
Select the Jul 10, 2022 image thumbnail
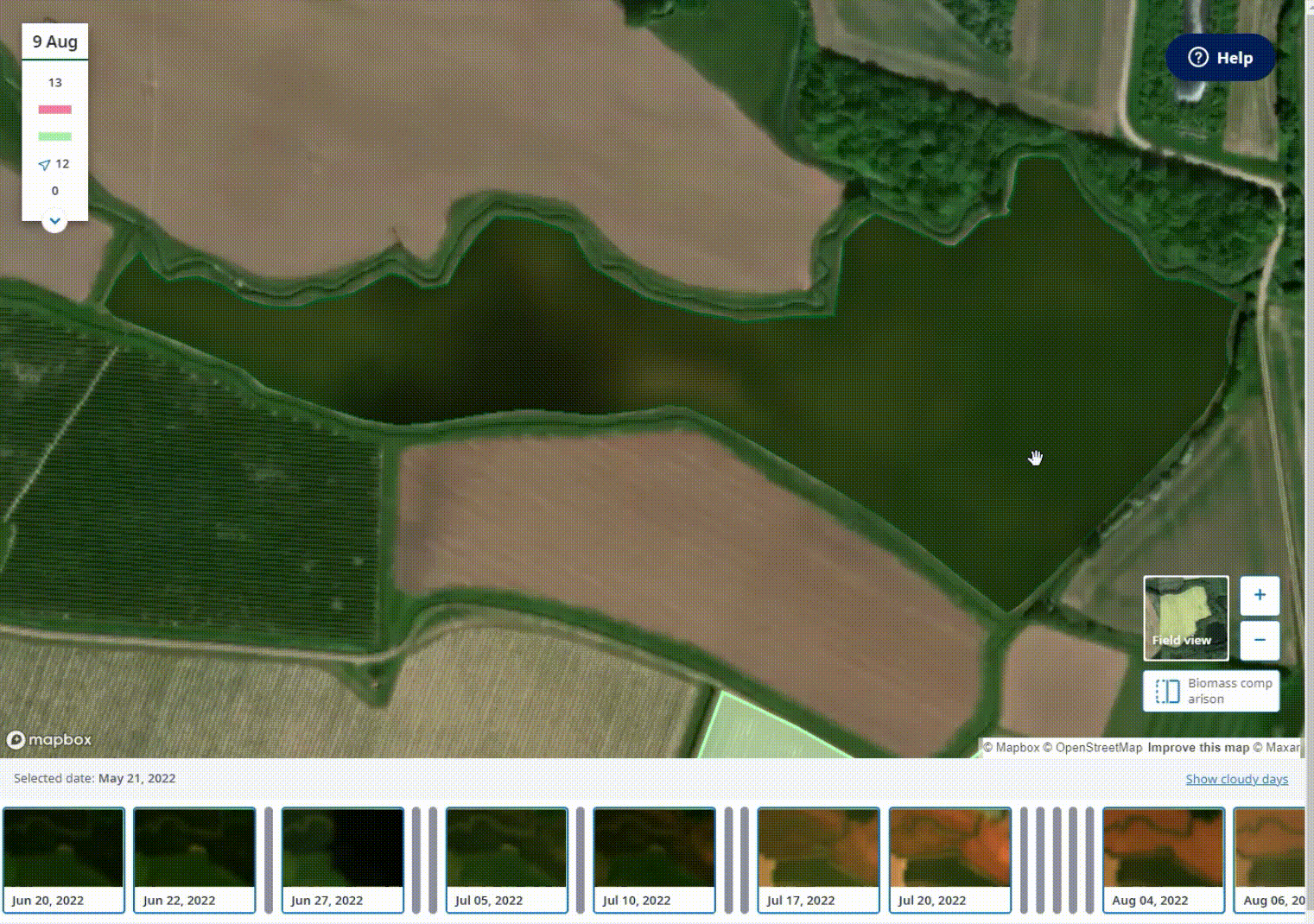pyautogui.click(x=654, y=860)
